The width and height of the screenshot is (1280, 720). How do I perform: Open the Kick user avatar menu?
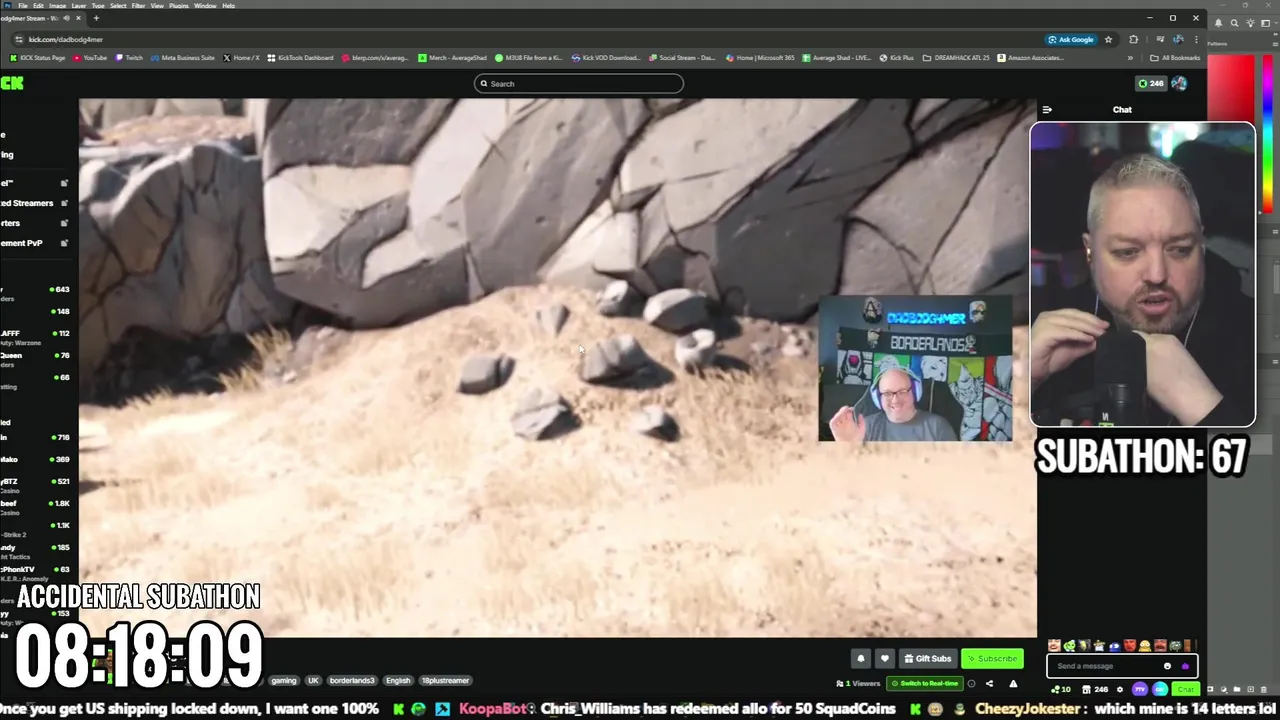tap(1179, 83)
